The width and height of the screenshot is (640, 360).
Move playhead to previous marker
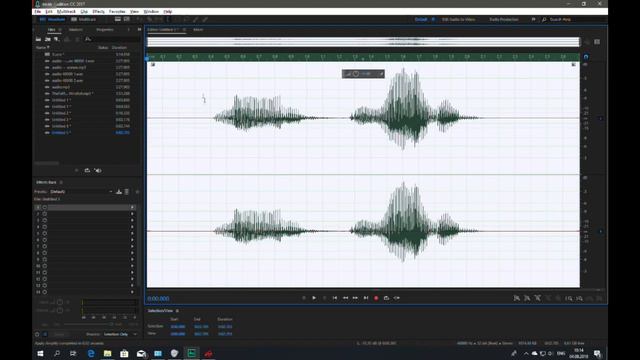pyautogui.click(x=335, y=298)
